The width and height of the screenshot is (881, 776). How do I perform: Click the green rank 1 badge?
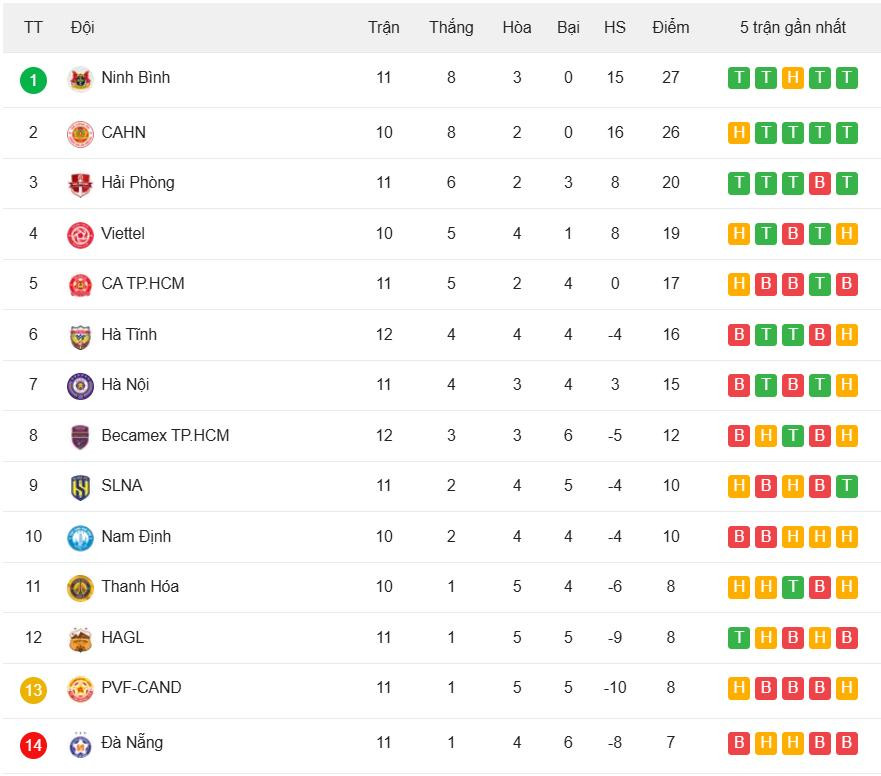[x=33, y=79]
